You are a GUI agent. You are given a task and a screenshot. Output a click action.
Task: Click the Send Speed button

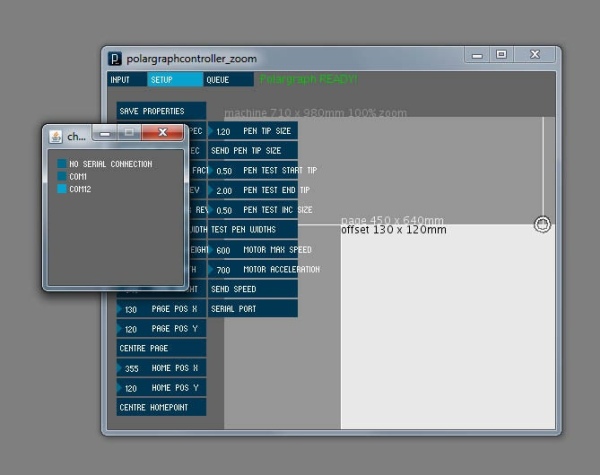point(253,289)
